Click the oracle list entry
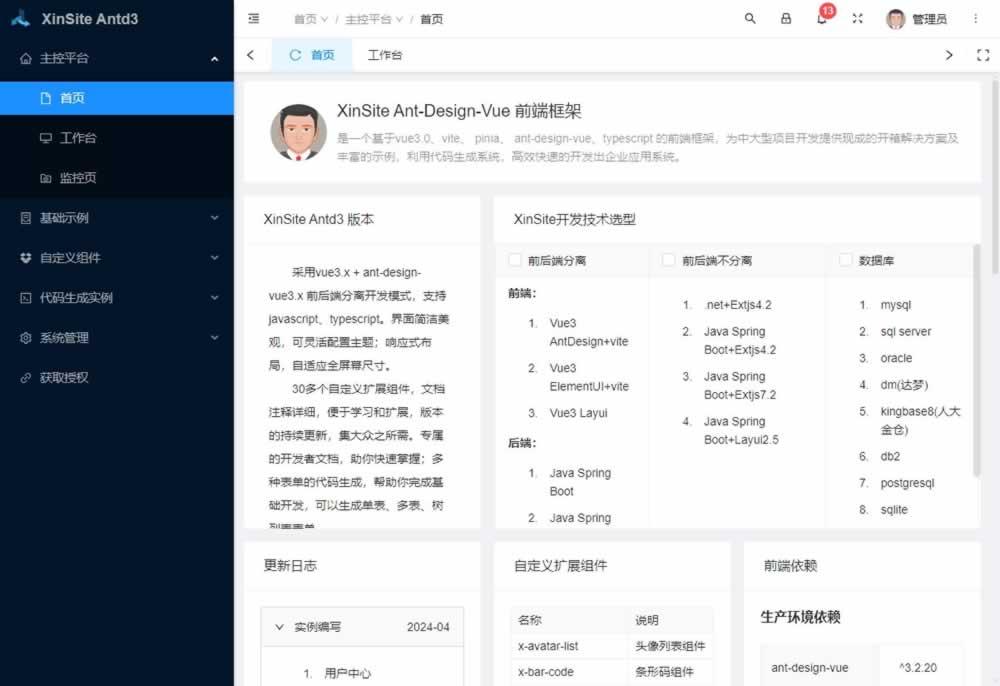 [x=896, y=358]
